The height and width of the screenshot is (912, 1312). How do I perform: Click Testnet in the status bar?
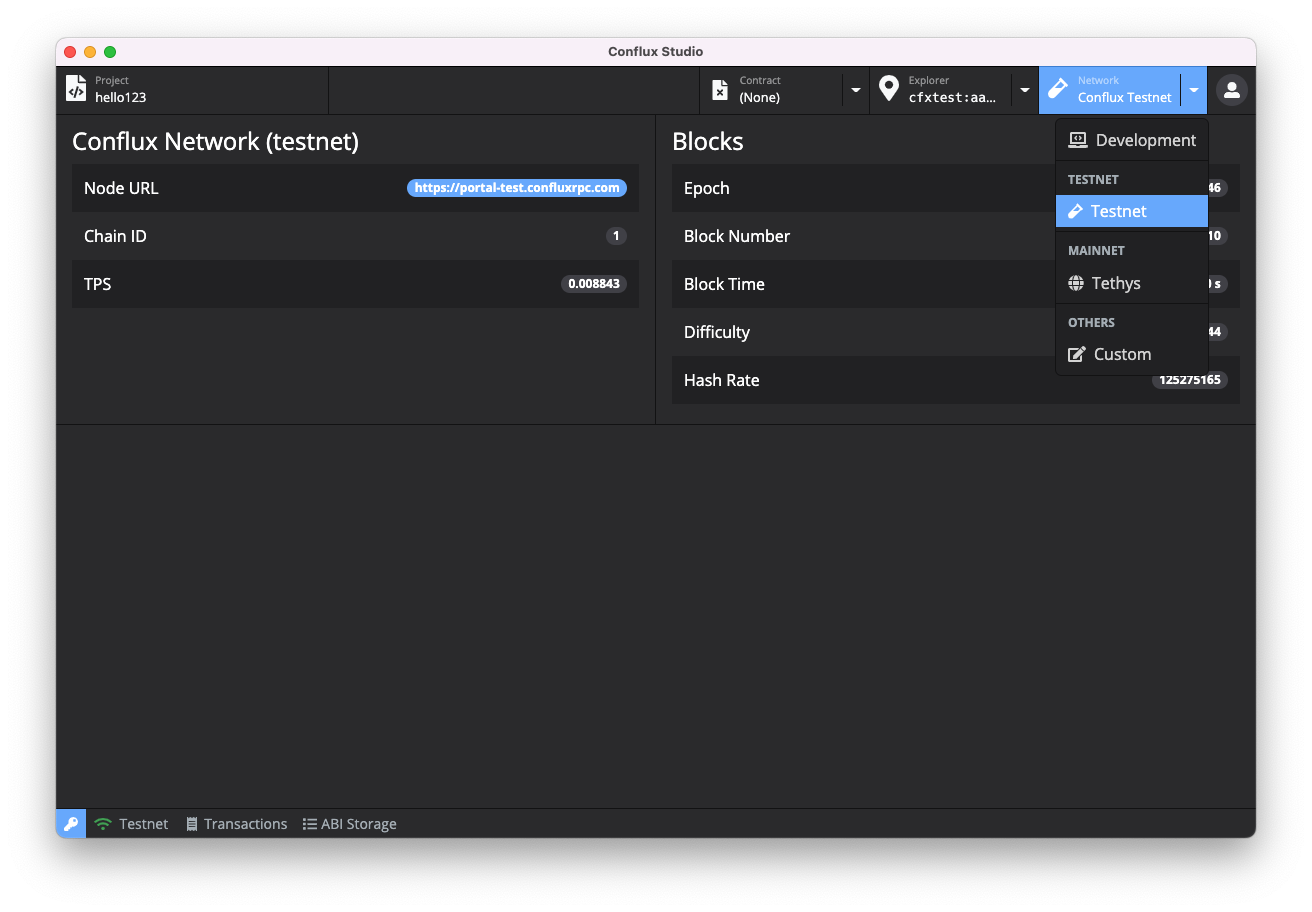[x=143, y=824]
